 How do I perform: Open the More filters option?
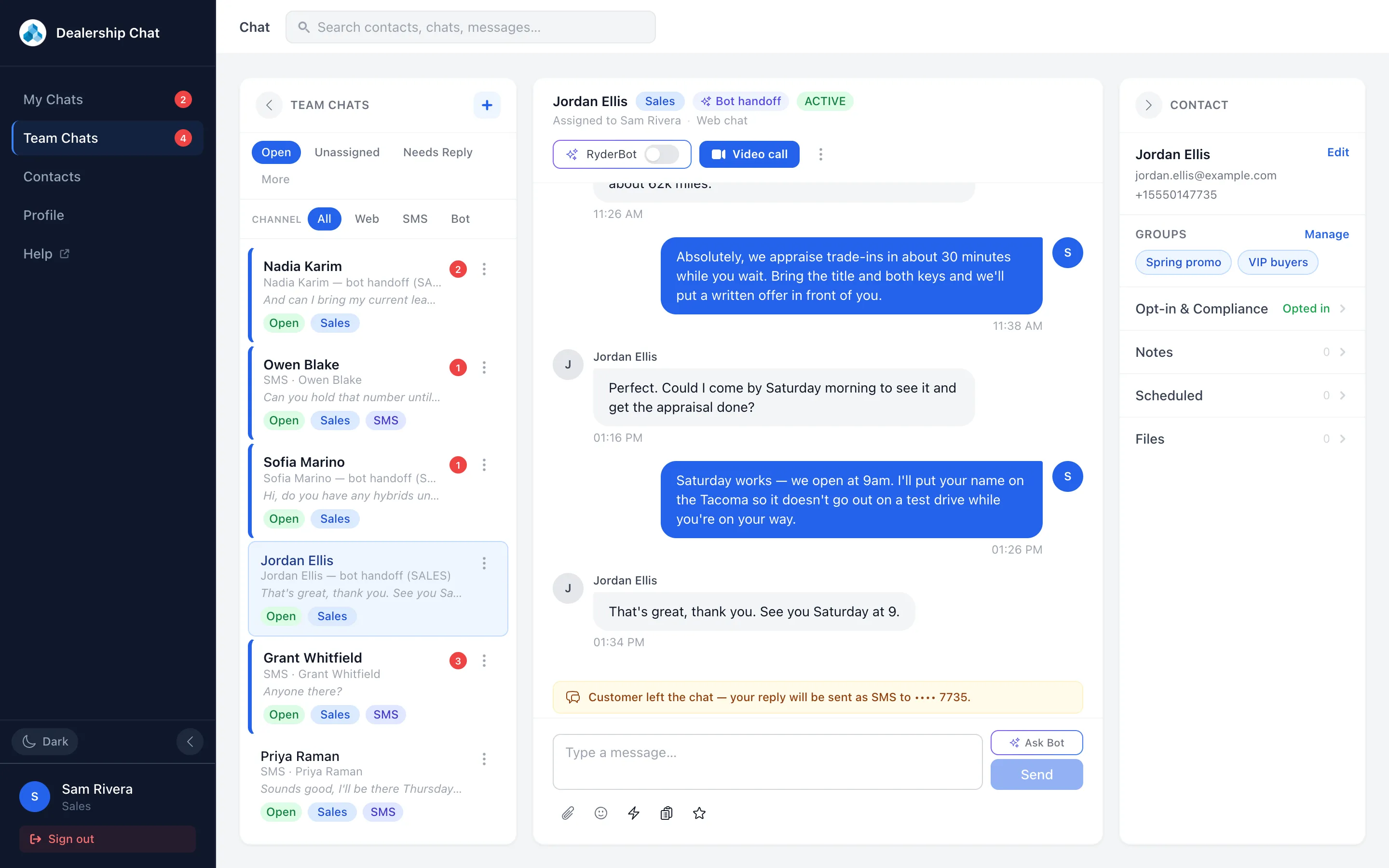click(275, 179)
